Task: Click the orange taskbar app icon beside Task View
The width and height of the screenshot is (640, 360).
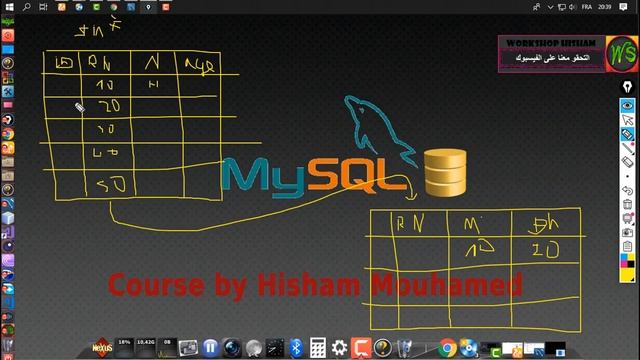Action: click(x=62, y=7)
